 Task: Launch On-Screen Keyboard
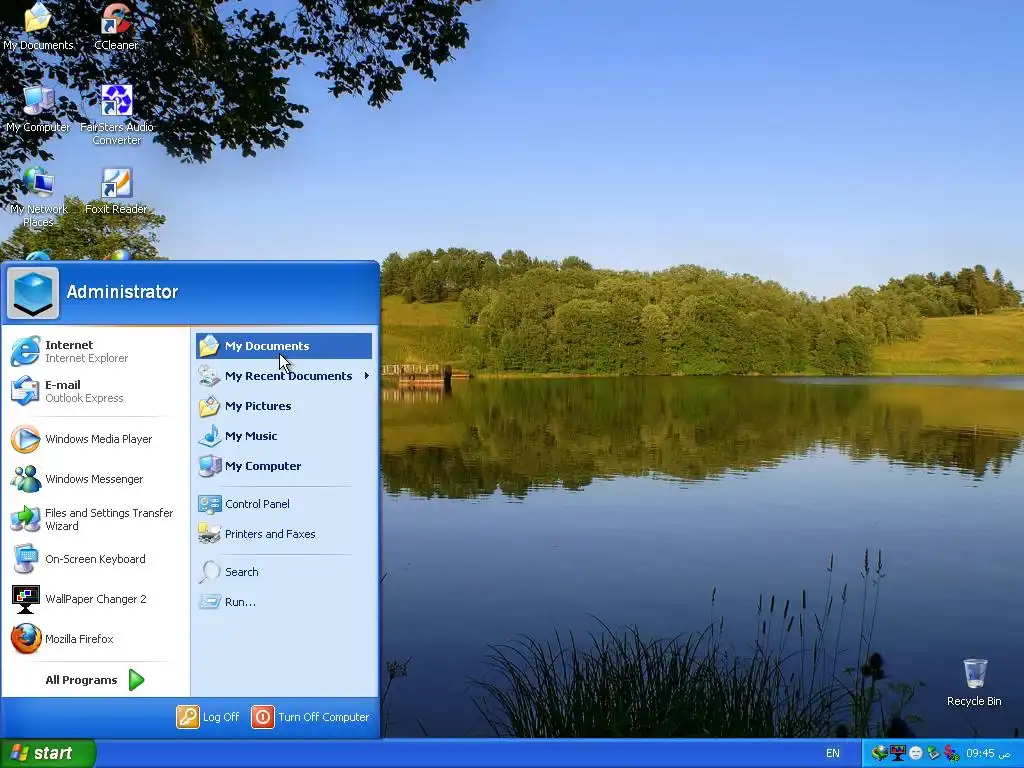(95, 559)
